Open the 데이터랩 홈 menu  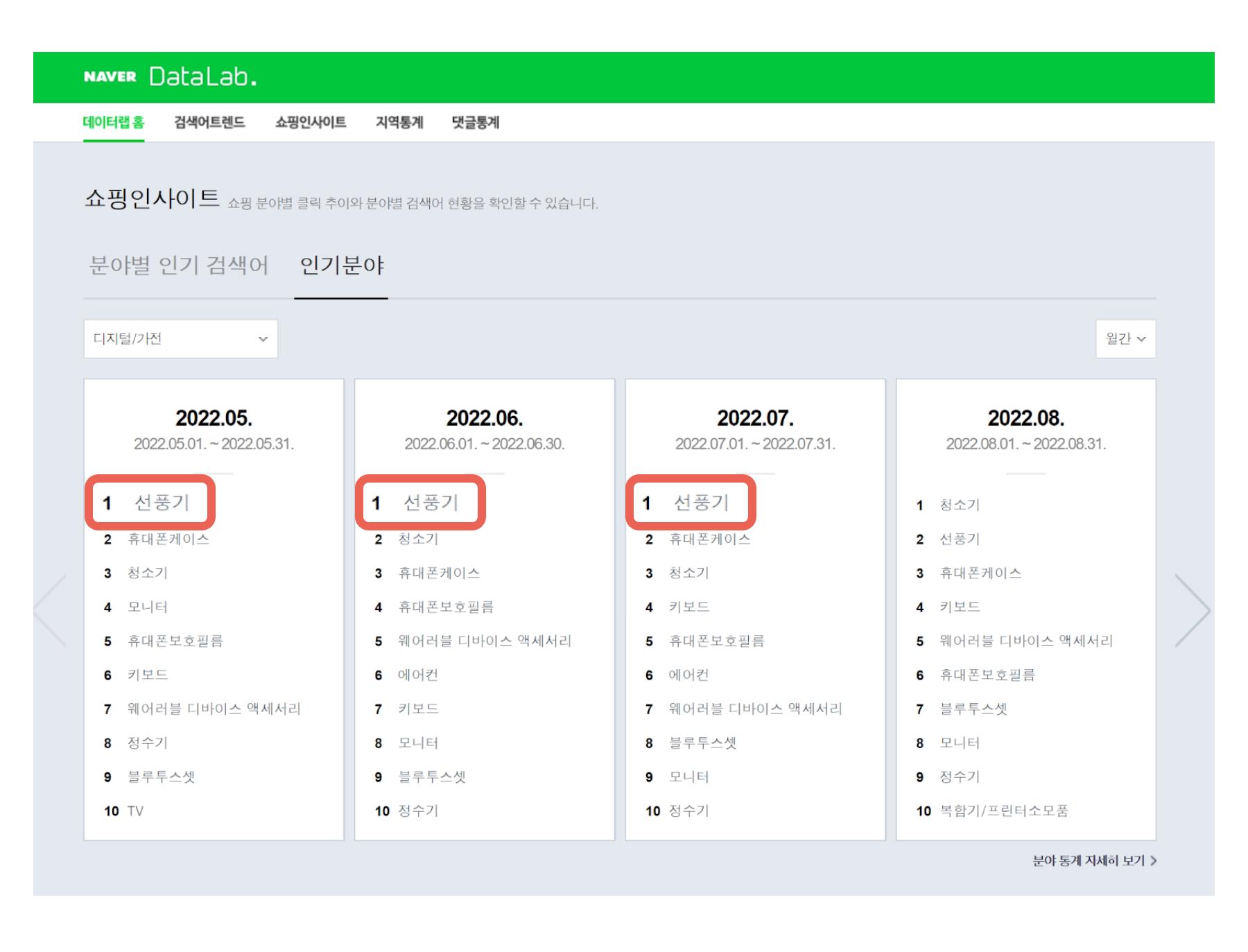pos(114,123)
